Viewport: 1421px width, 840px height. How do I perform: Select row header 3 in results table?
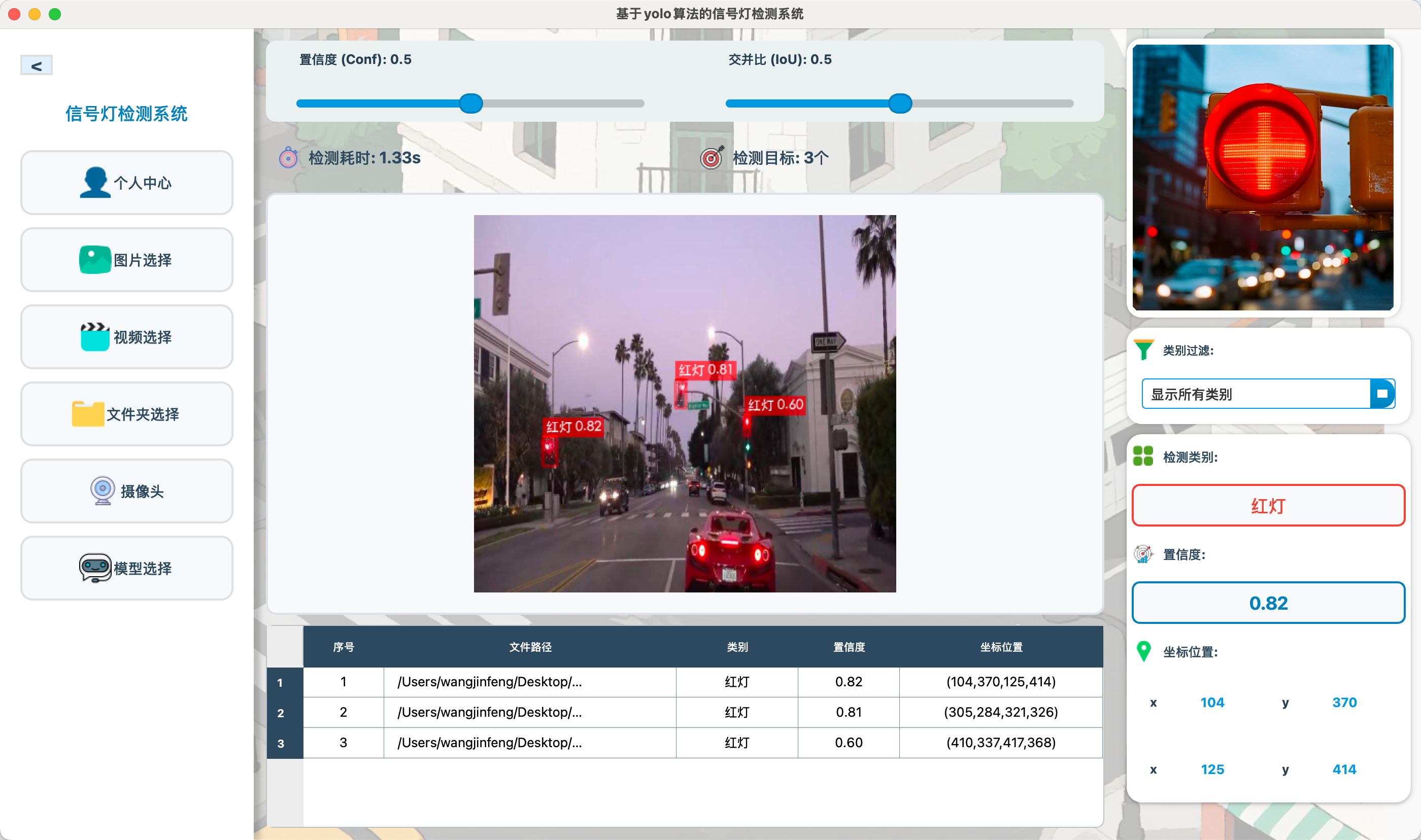[x=281, y=743]
